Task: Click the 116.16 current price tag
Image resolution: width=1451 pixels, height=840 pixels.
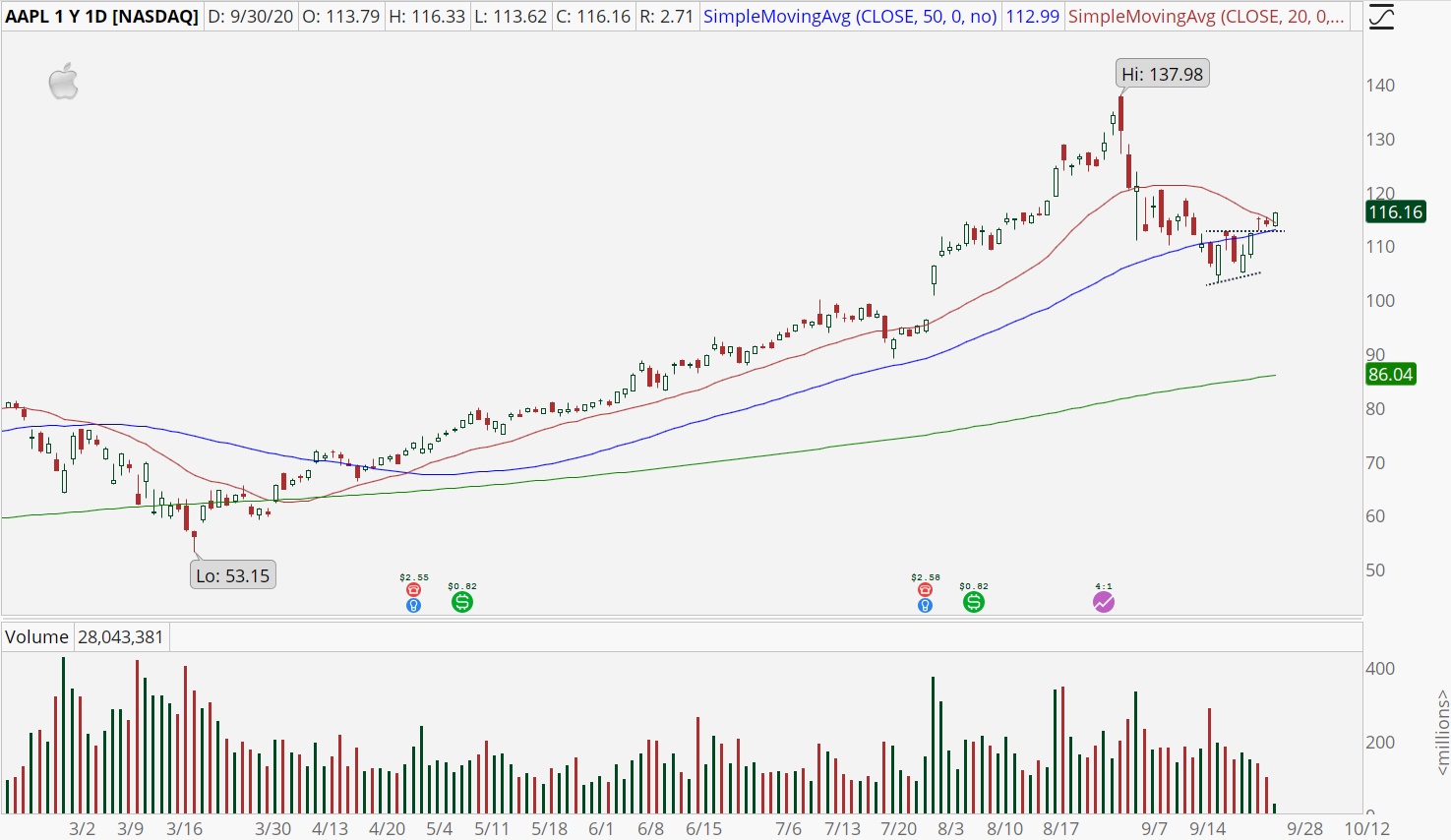Action: [1396, 211]
